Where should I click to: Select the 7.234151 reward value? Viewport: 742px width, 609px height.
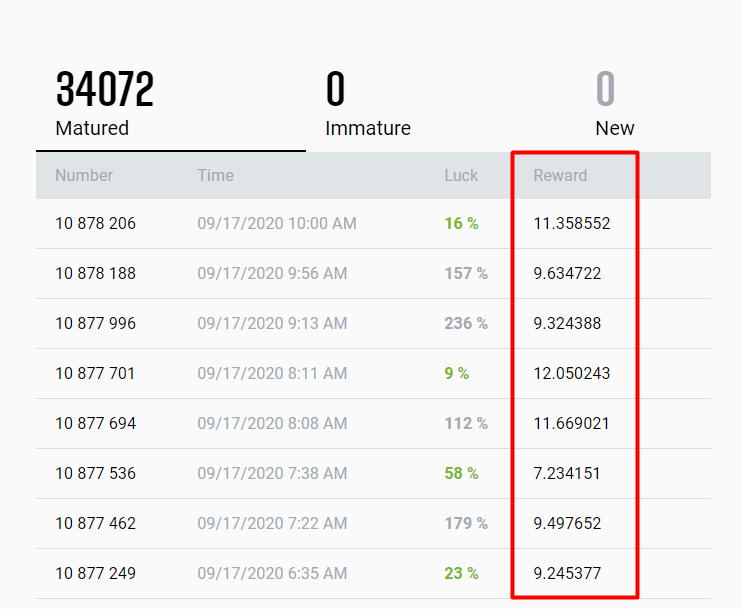point(567,473)
